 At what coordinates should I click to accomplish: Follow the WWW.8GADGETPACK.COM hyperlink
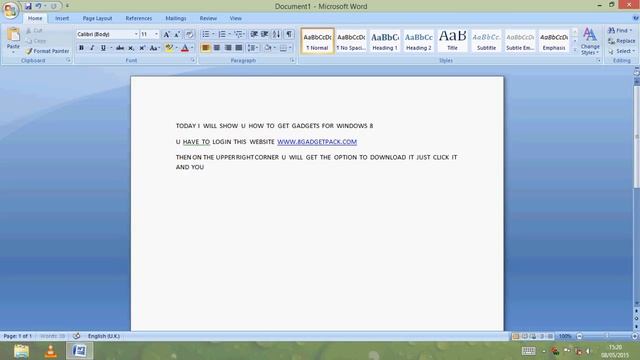tap(317, 142)
